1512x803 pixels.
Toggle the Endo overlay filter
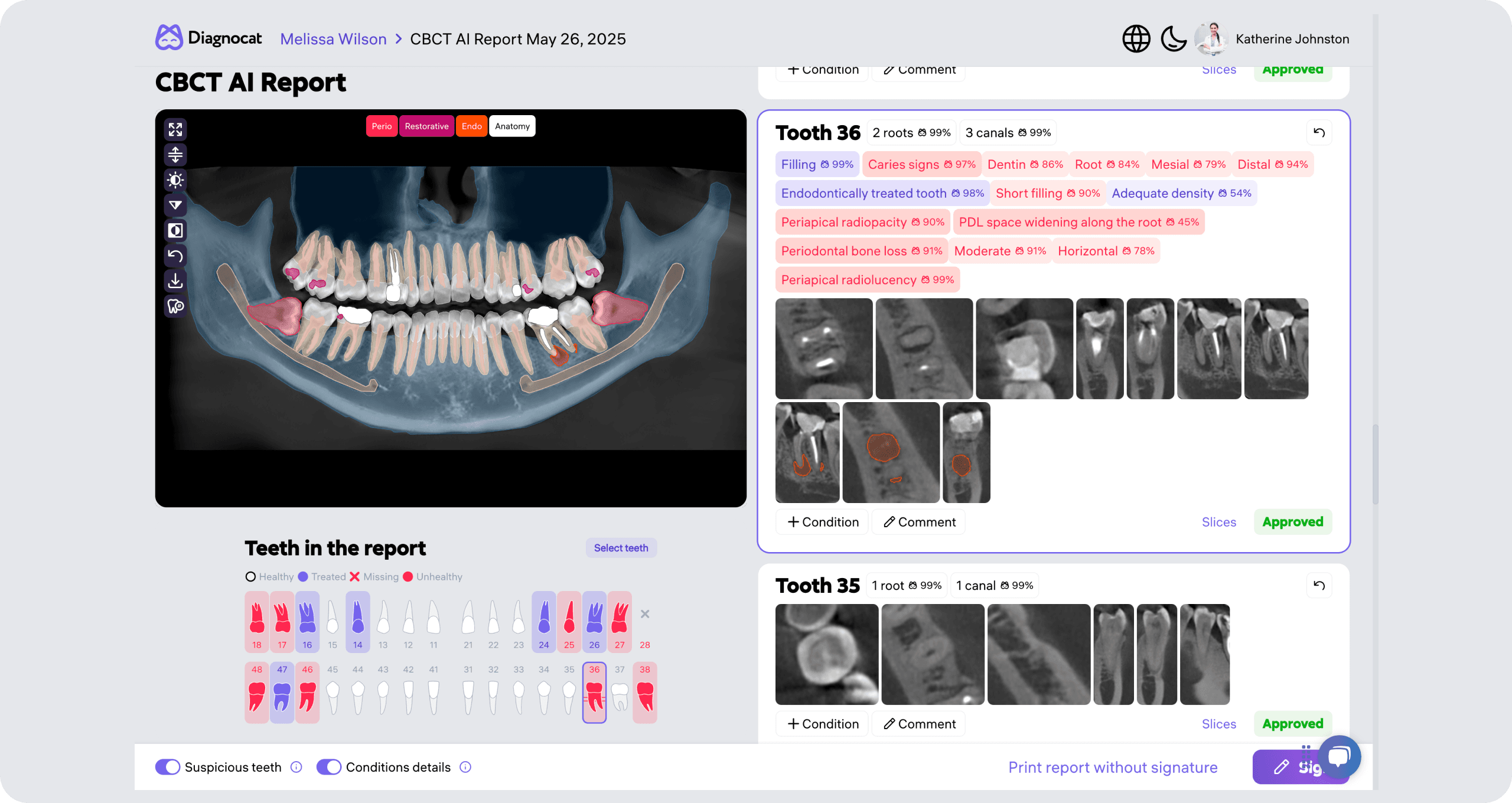click(471, 126)
